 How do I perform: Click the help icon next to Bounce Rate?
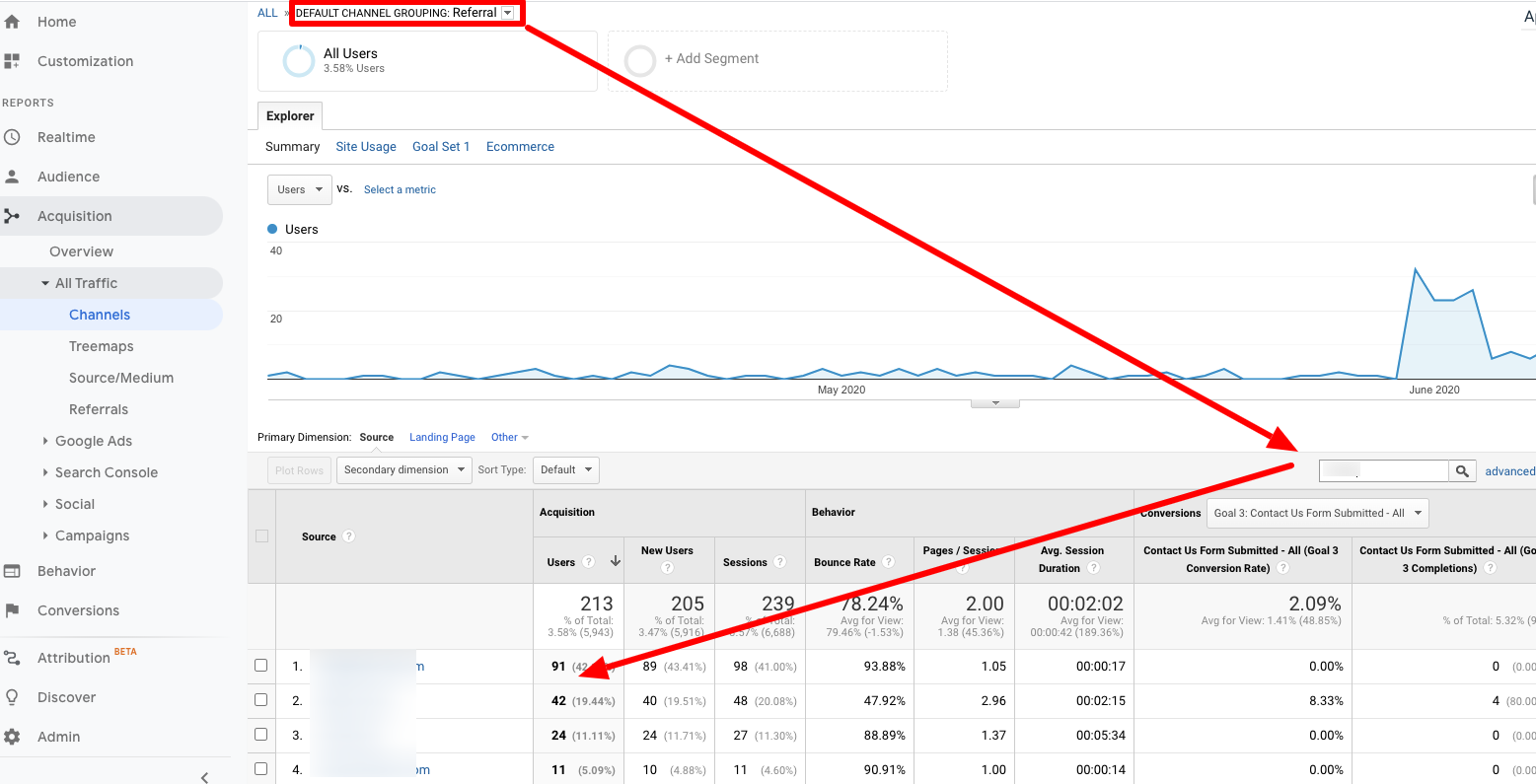888,562
